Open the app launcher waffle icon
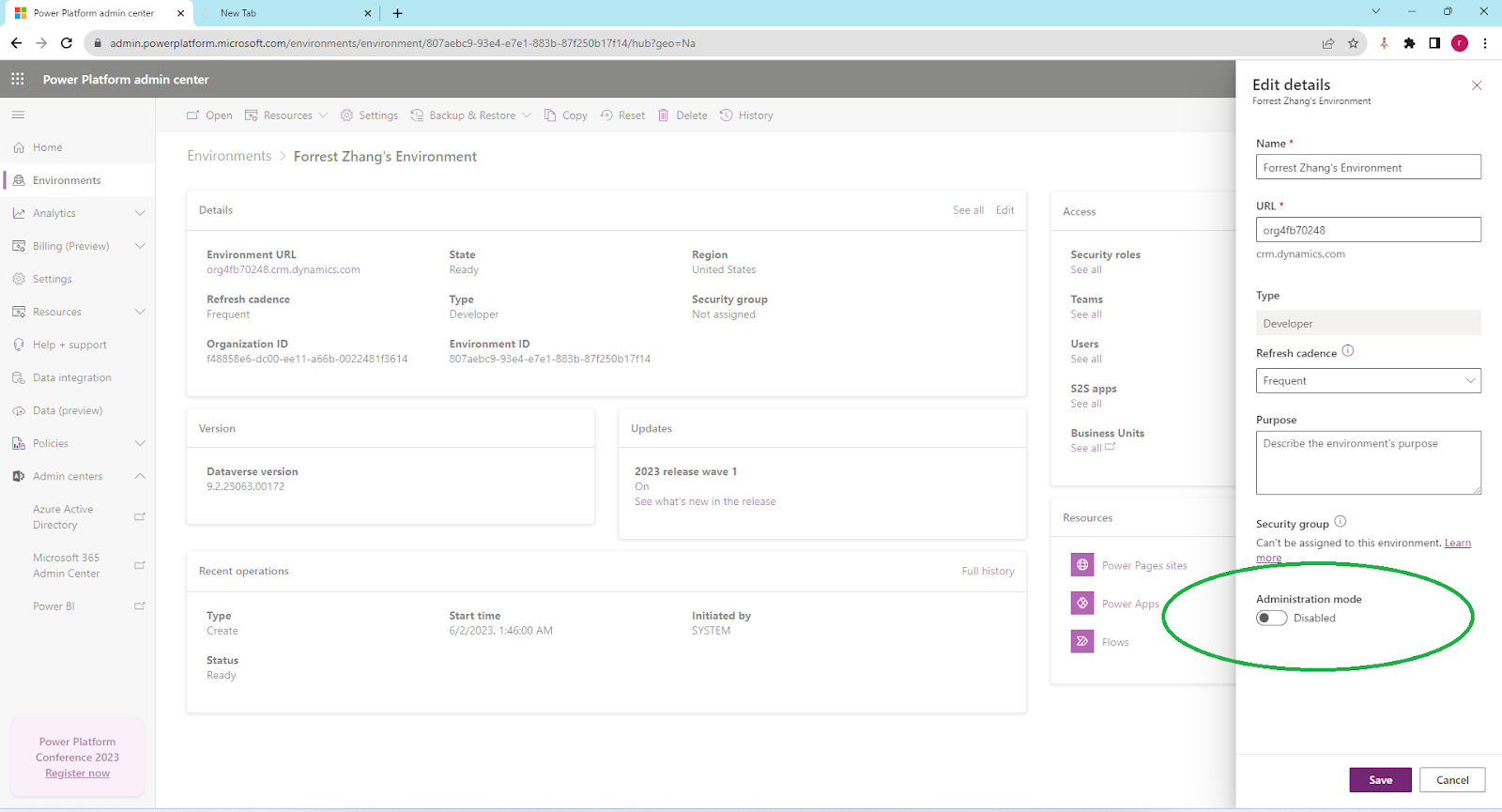 [x=18, y=80]
